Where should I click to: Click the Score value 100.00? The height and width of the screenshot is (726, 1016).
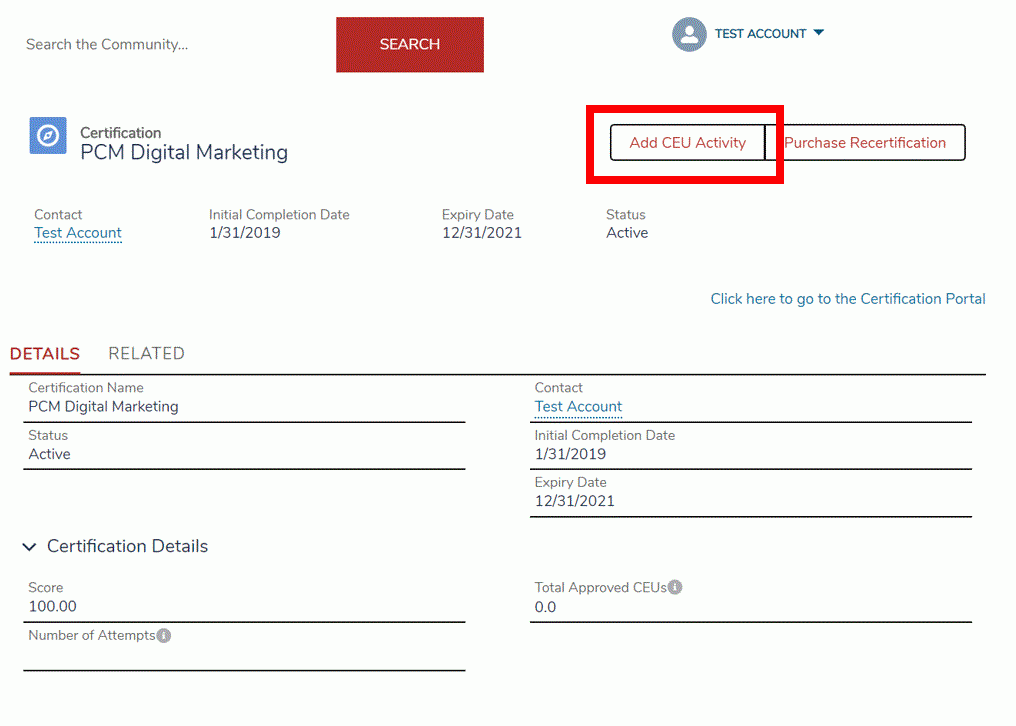(x=52, y=606)
